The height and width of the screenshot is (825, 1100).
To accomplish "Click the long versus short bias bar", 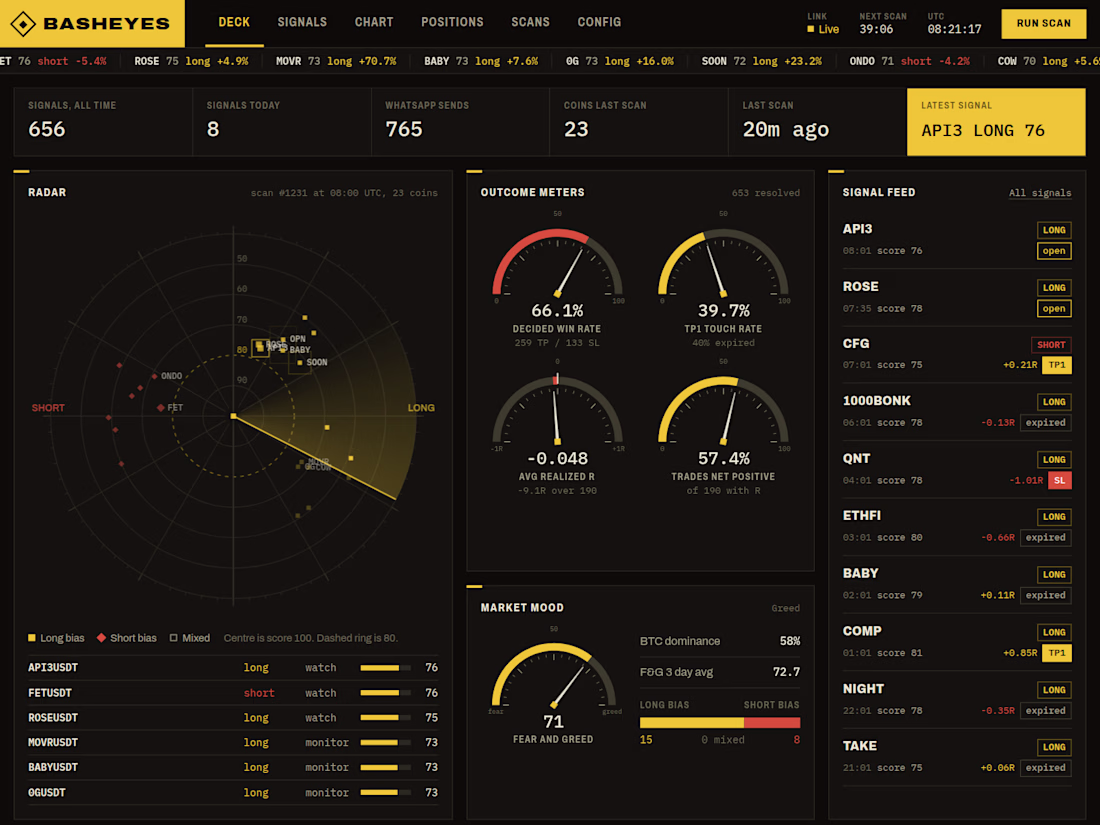I will coord(720,723).
